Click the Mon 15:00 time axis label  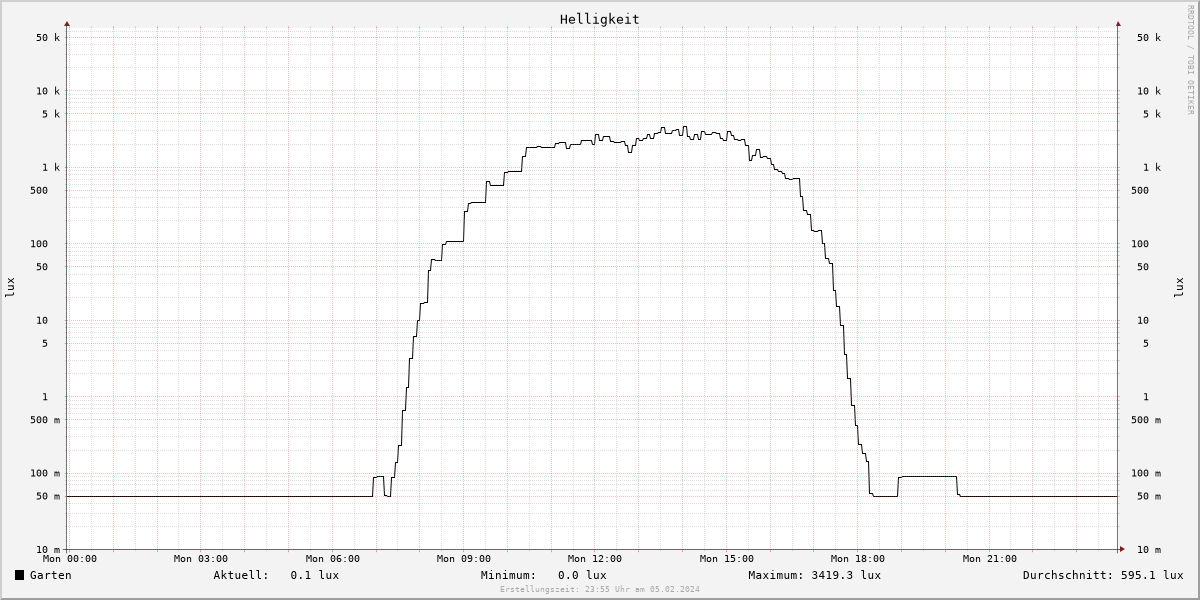point(727,559)
